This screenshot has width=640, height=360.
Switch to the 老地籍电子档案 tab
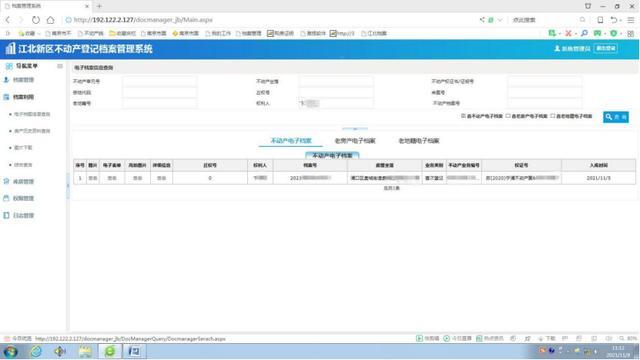click(x=419, y=141)
